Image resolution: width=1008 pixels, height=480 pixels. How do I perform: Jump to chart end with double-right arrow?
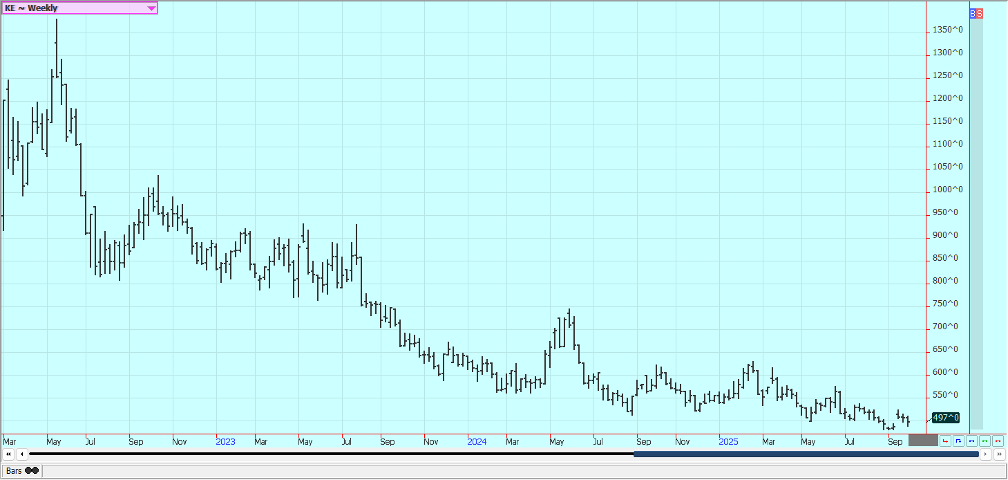click(999, 454)
